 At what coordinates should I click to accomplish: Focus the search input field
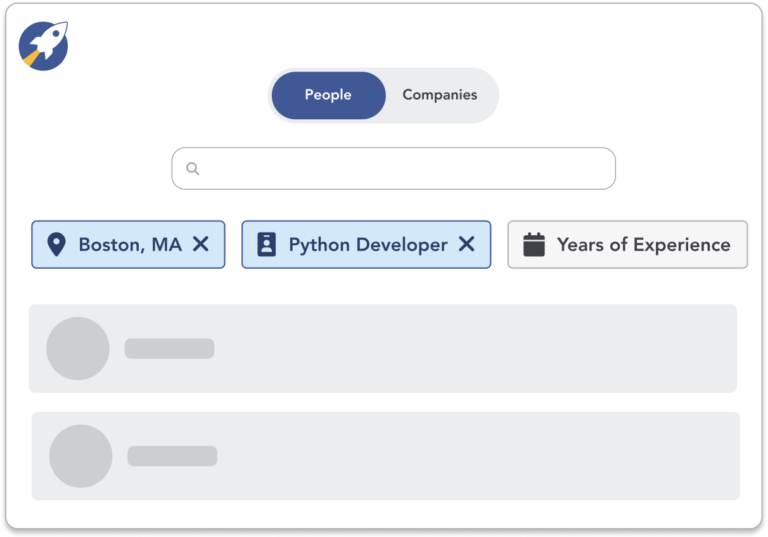click(x=400, y=169)
